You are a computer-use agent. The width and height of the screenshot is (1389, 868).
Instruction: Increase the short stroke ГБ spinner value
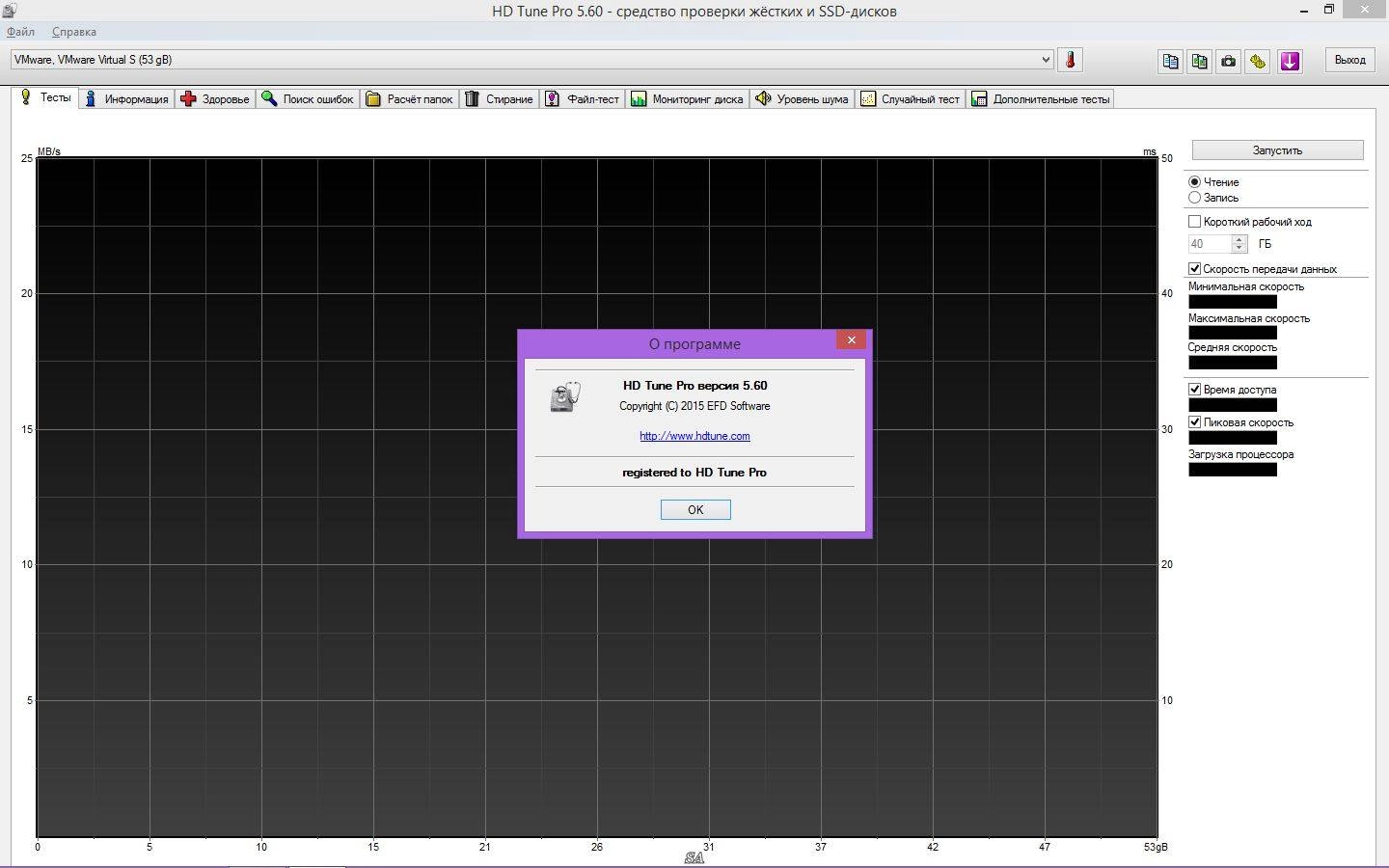coord(1240,239)
